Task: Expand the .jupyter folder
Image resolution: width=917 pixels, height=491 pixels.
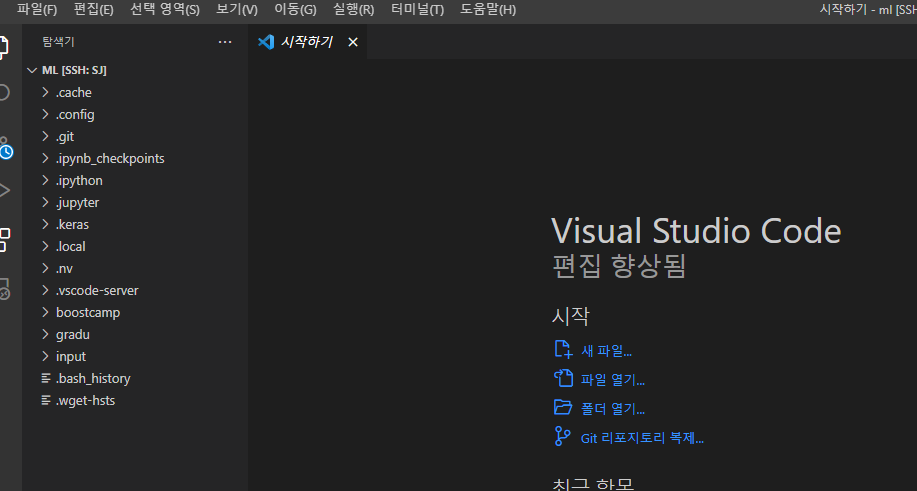Action: point(45,202)
